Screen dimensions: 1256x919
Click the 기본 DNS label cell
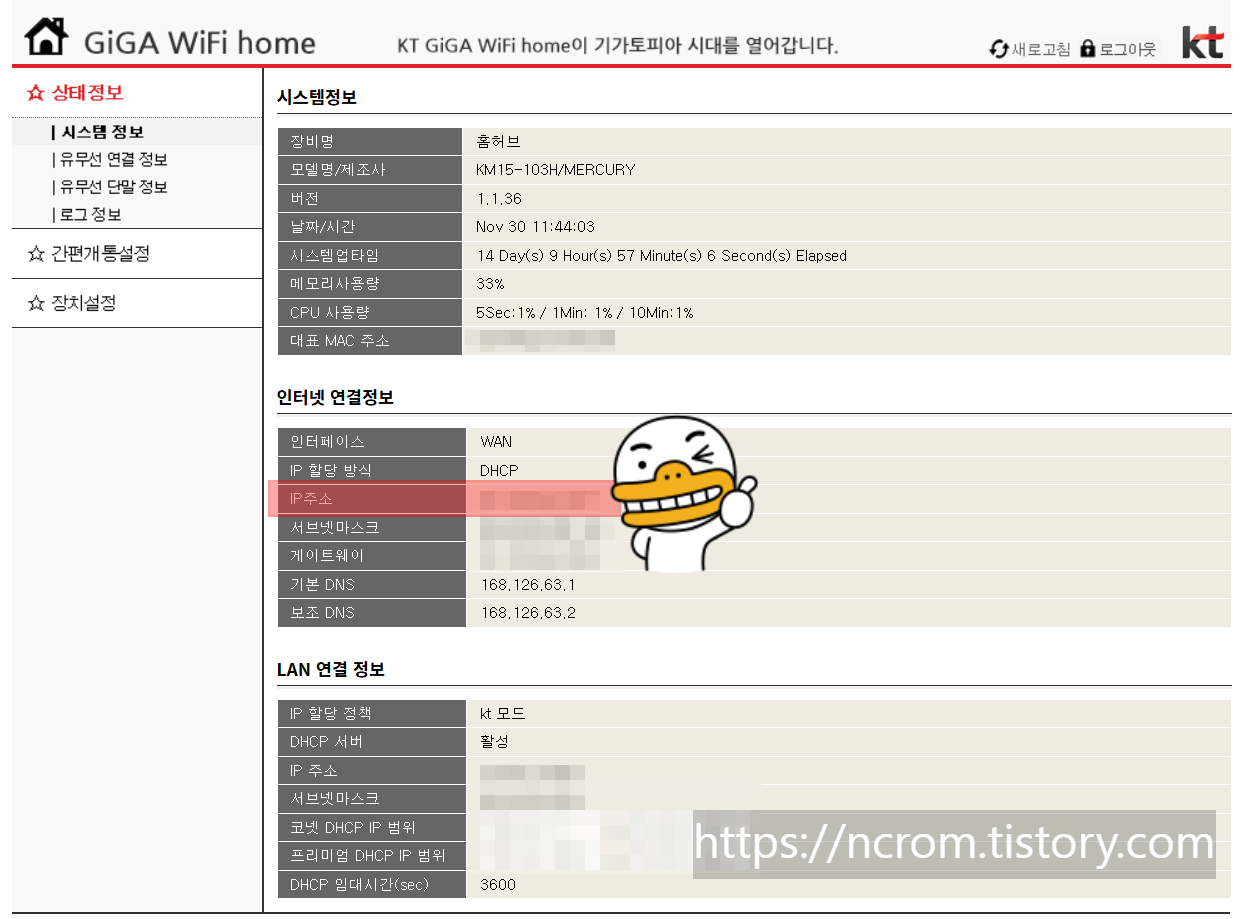click(x=372, y=584)
